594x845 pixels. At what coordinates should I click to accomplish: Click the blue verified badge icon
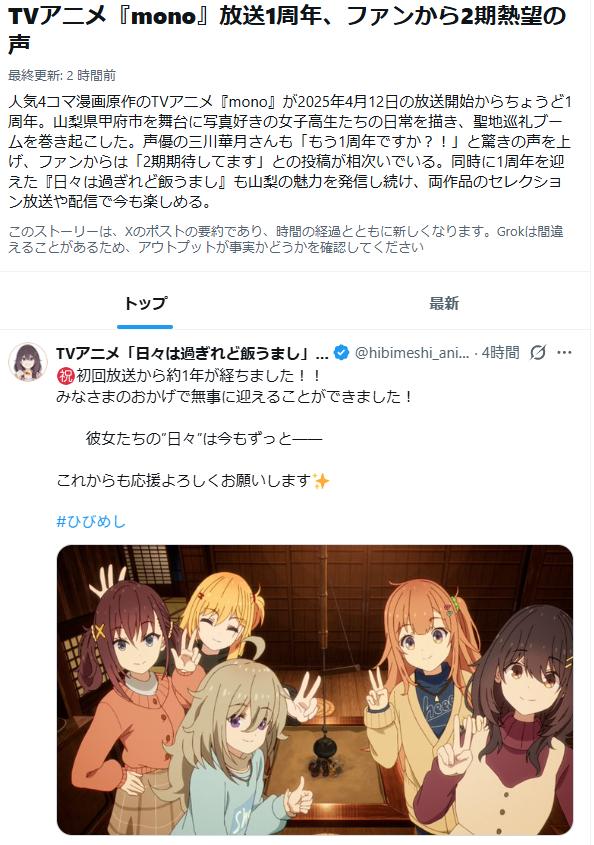point(341,353)
